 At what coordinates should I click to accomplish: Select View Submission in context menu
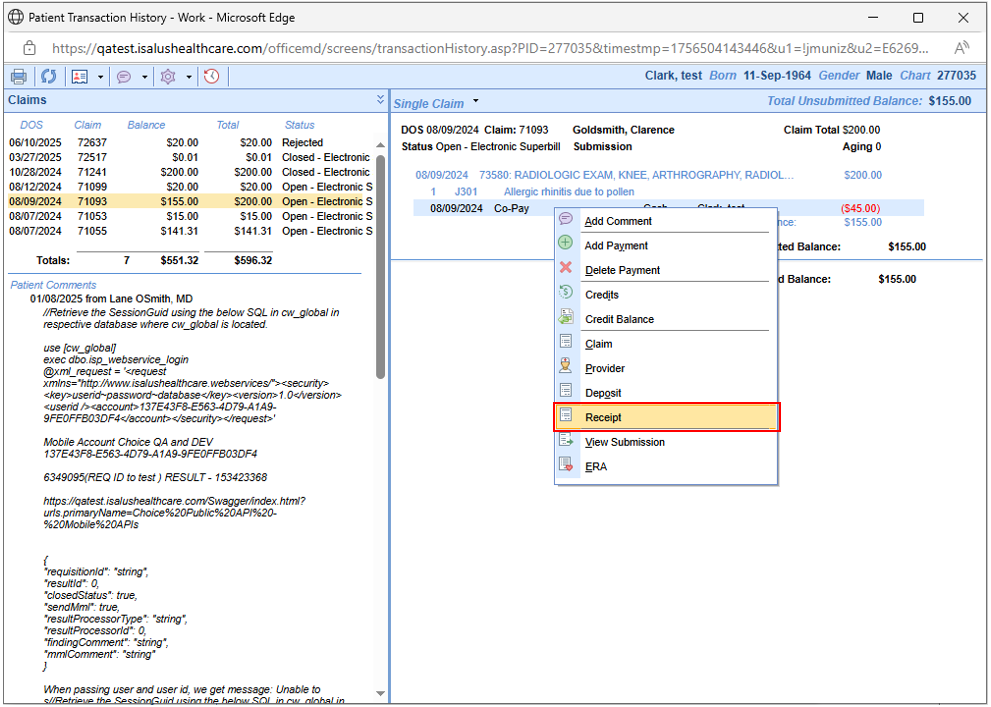[624, 442]
